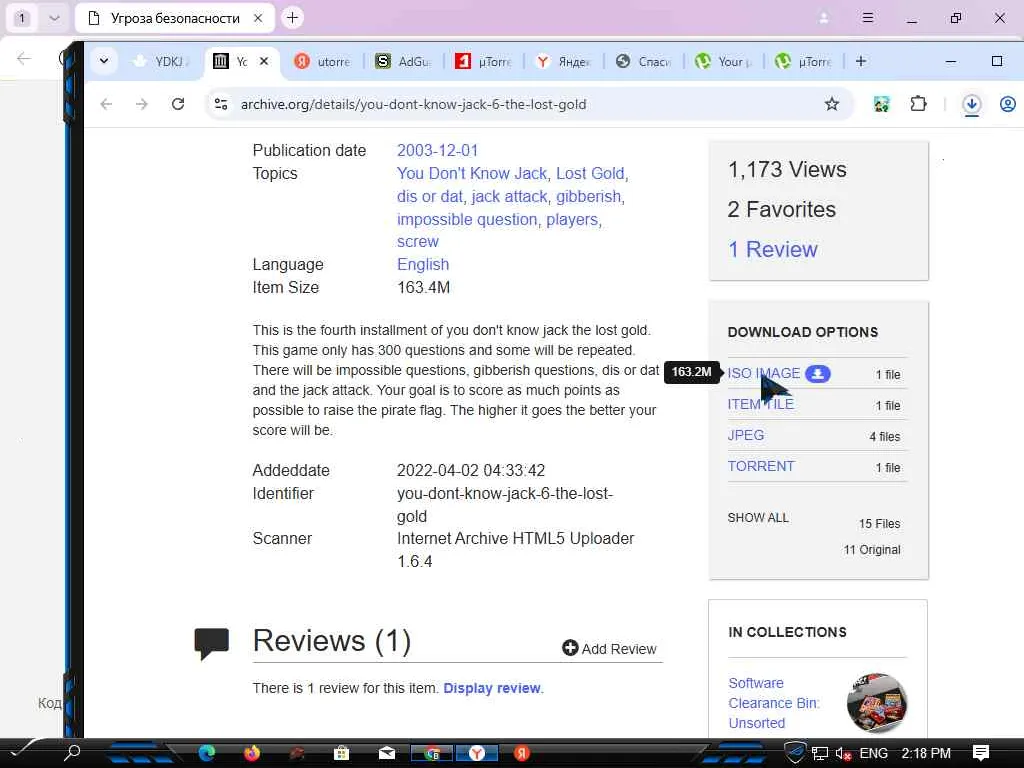Click the 2003-12-01 publication date link

click(438, 151)
